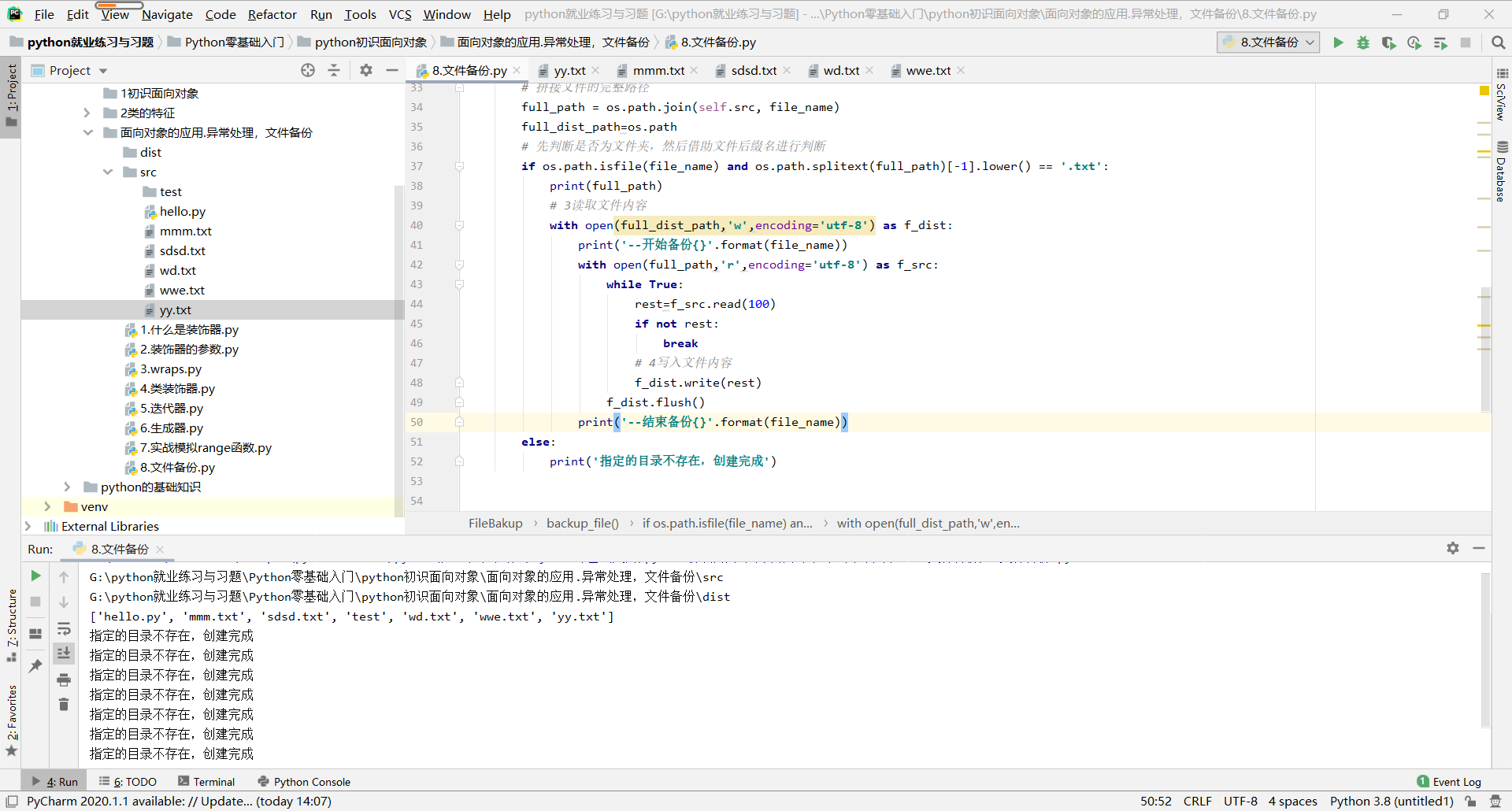The image size is (1512, 811).
Task: Fold the block at line 37
Action: click(459, 166)
